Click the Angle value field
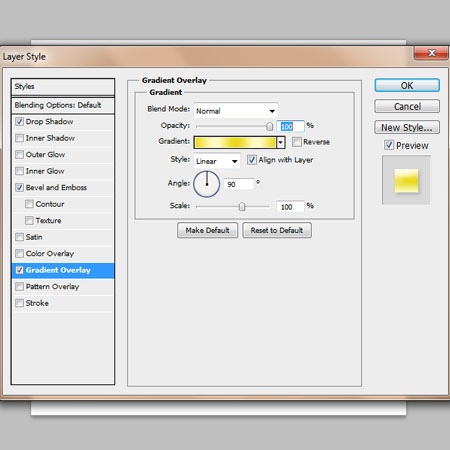This screenshot has height=450, width=450. tap(239, 184)
